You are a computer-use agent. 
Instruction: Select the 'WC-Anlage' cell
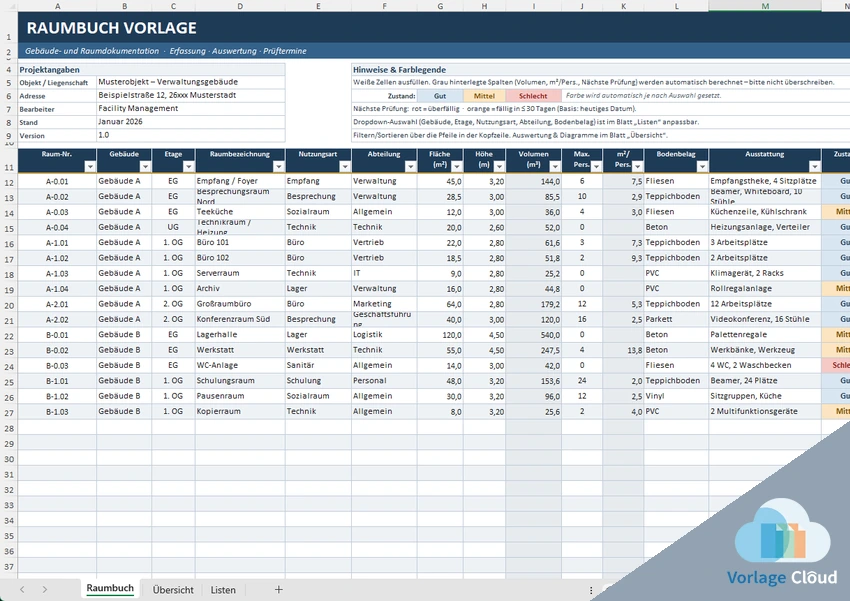coord(240,365)
